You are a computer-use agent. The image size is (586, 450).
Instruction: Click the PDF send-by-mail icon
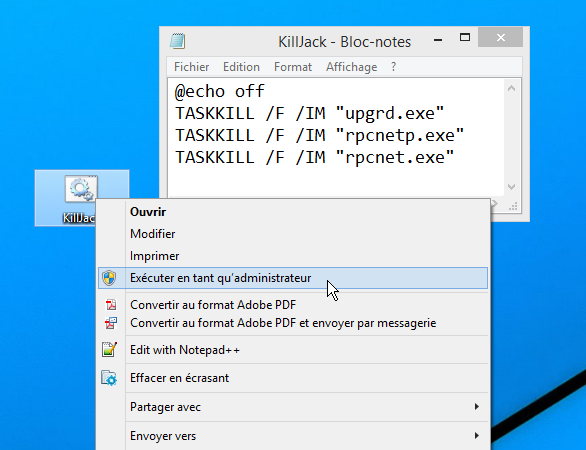click(111, 323)
